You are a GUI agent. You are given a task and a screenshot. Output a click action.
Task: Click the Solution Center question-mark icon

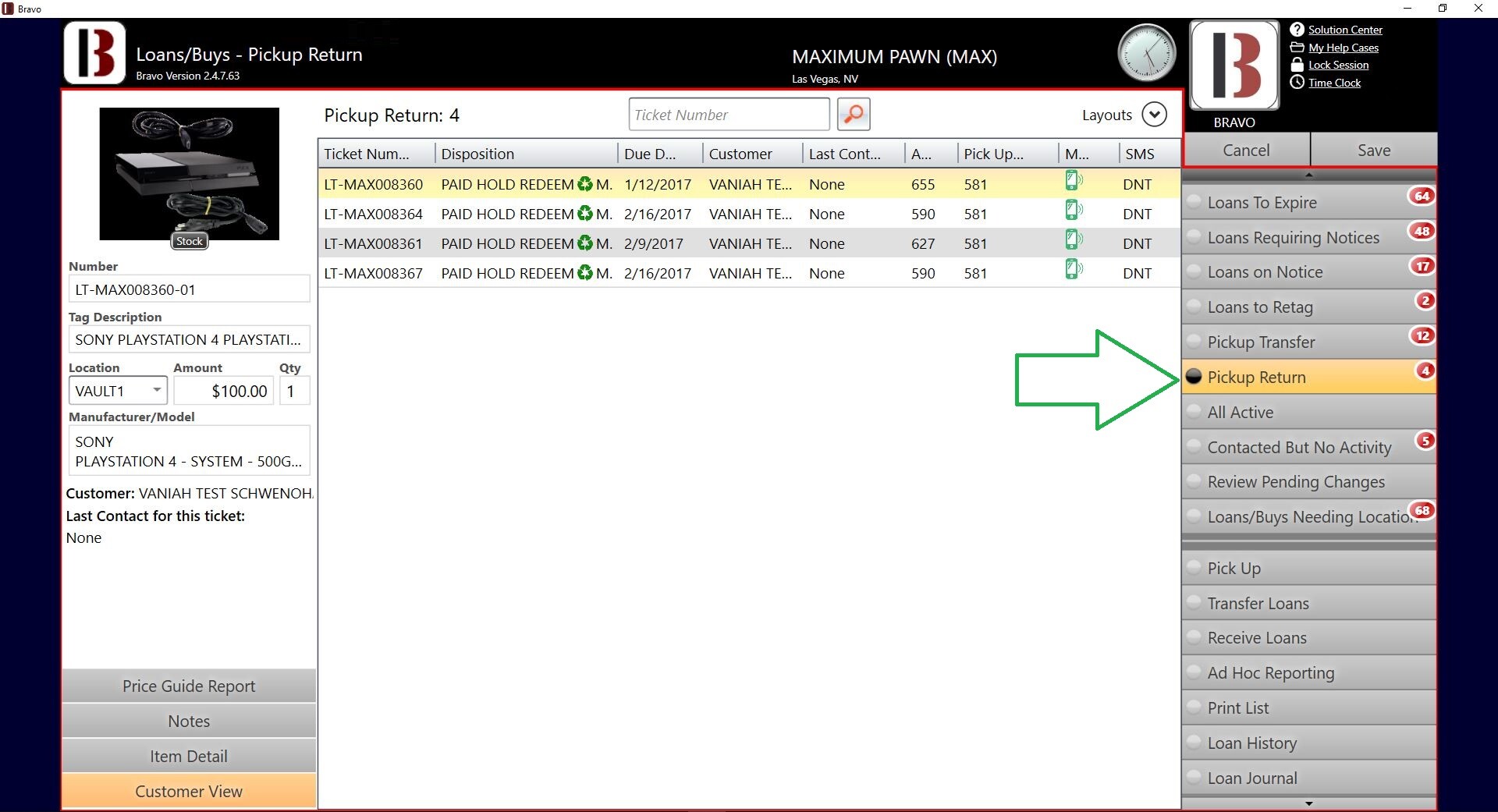click(1297, 30)
